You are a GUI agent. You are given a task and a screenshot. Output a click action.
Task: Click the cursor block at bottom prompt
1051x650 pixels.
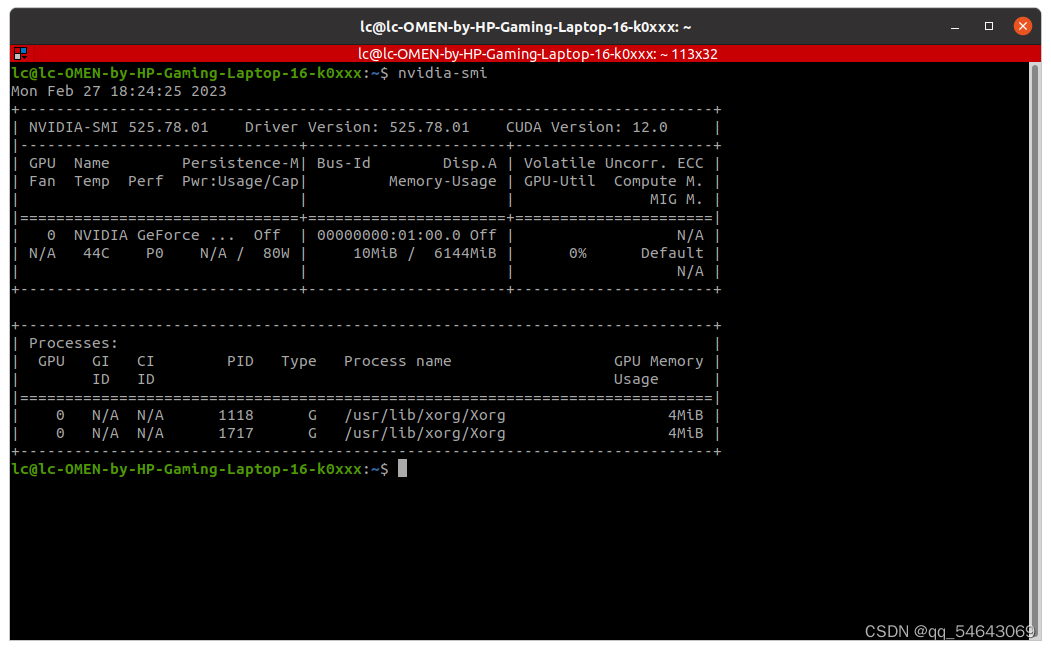click(402, 468)
